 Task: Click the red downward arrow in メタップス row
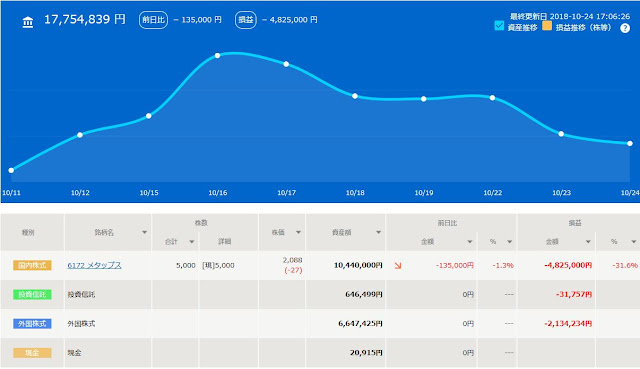[x=398, y=266]
